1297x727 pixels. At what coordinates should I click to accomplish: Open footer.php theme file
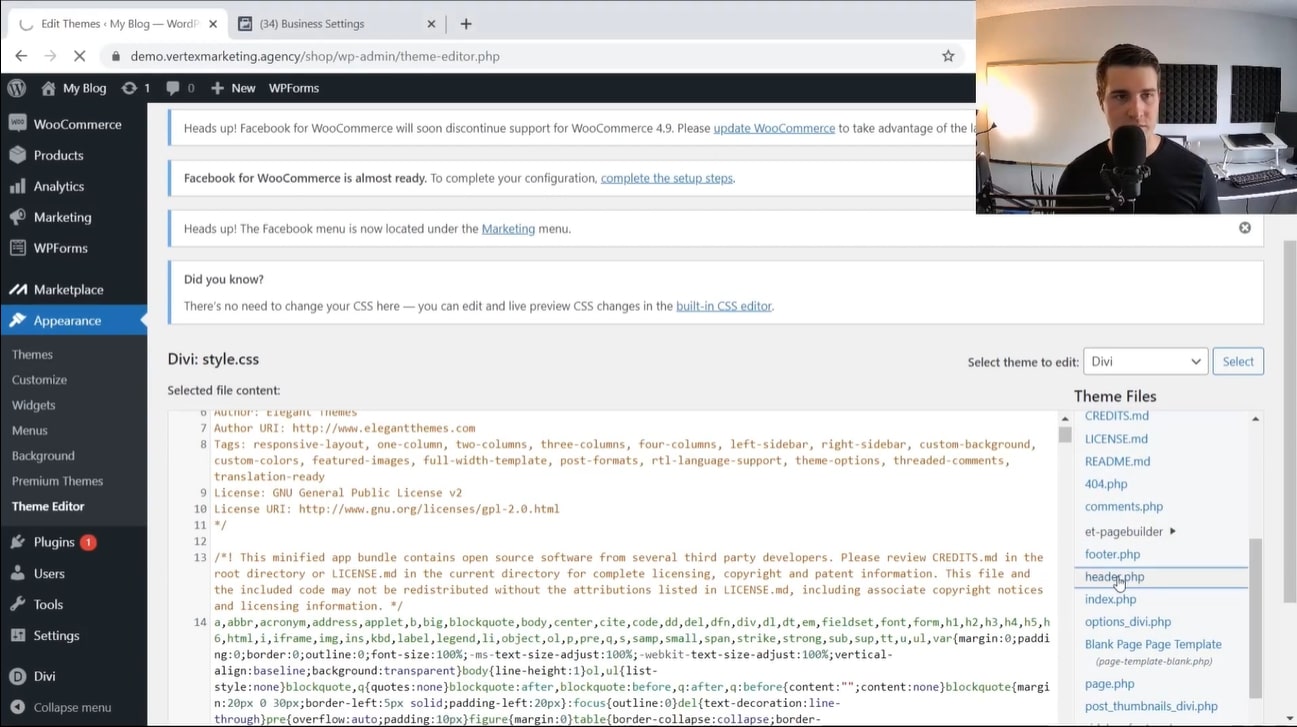click(x=1112, y=554)
